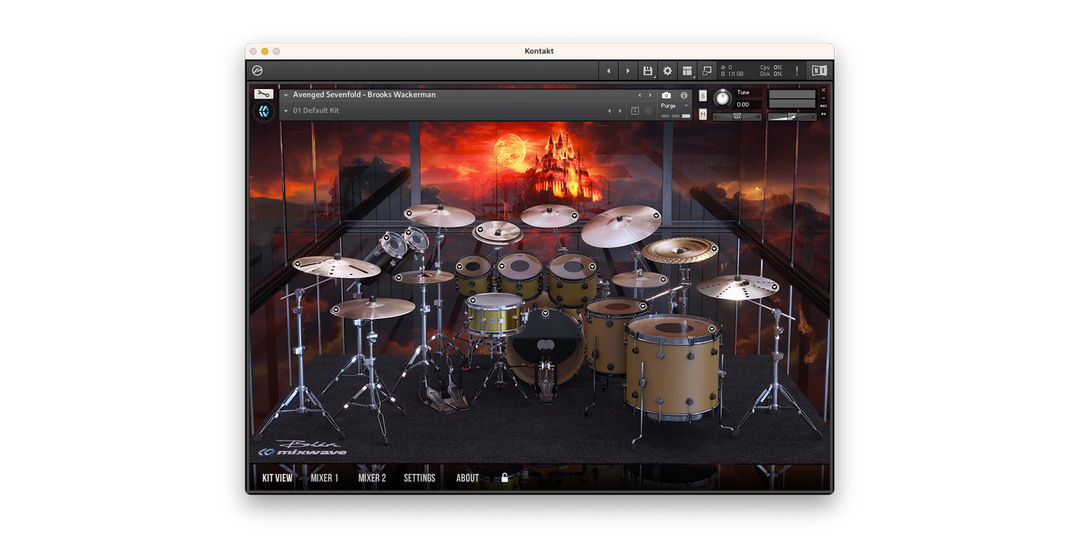Screen dimensions: 1080x541
Task: Click the panic exclamation mark icon
Action: click(x=797, y=71)
